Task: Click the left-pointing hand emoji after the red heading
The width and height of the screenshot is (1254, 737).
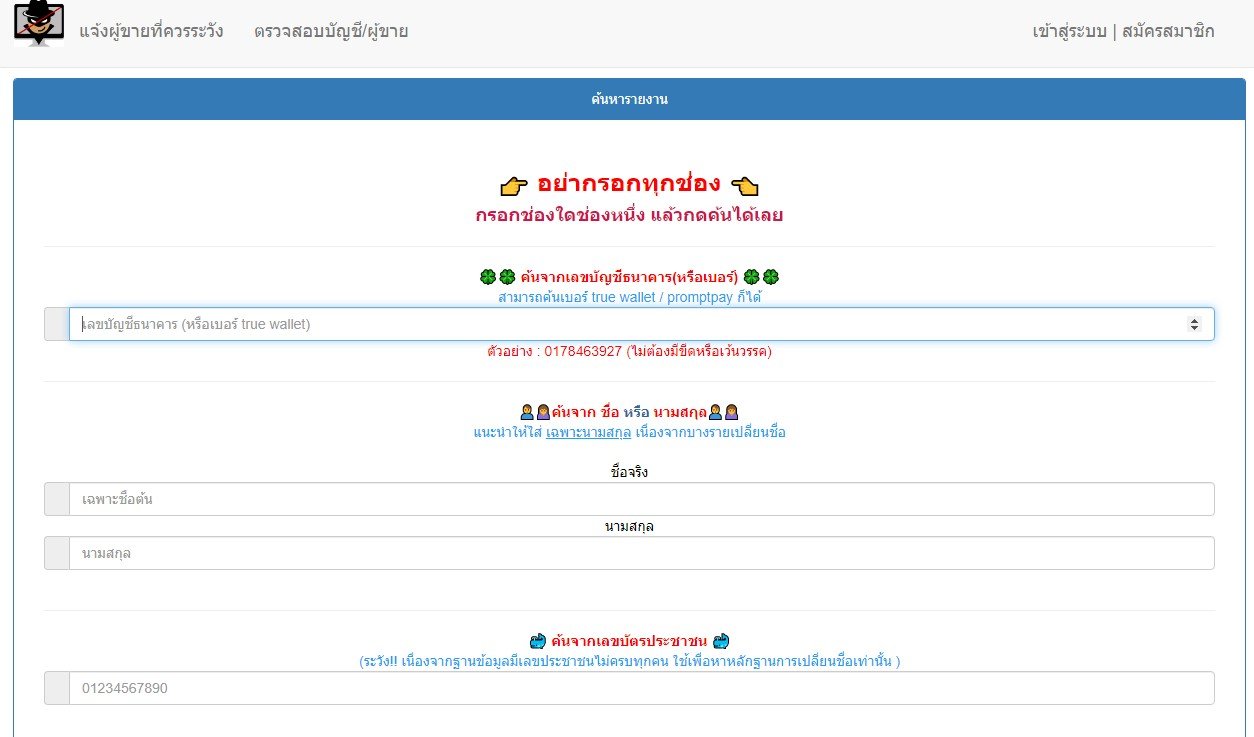Action: (x=745, y=186)
